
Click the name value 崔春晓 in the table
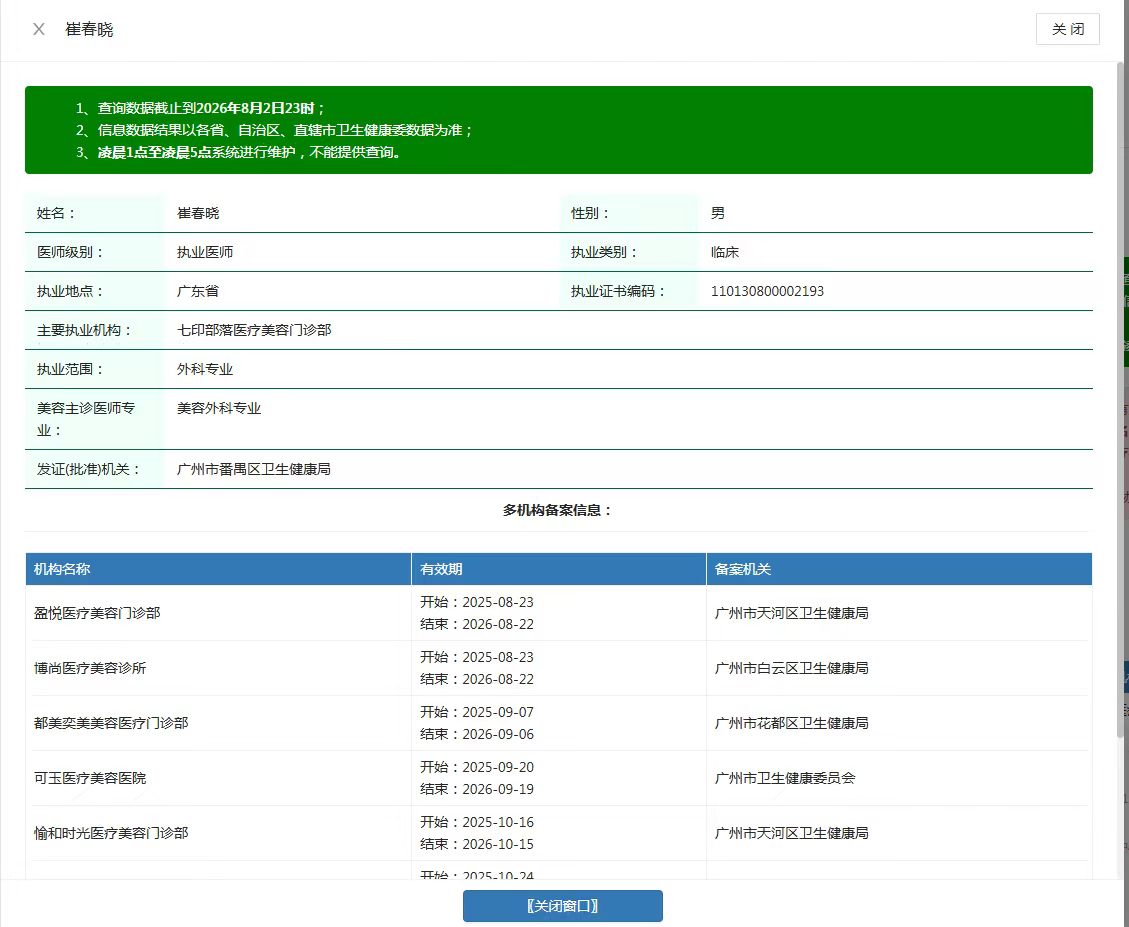click(x=198, y=213)
